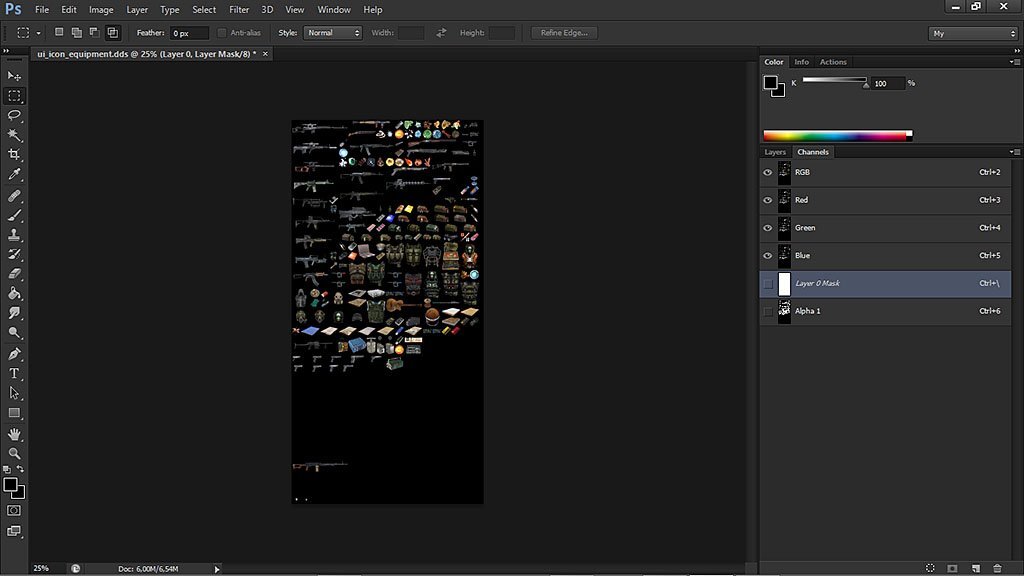Open the Style dropdown set to Normal
This screenshot has width=1024, height=576.
tap(333, 33)
